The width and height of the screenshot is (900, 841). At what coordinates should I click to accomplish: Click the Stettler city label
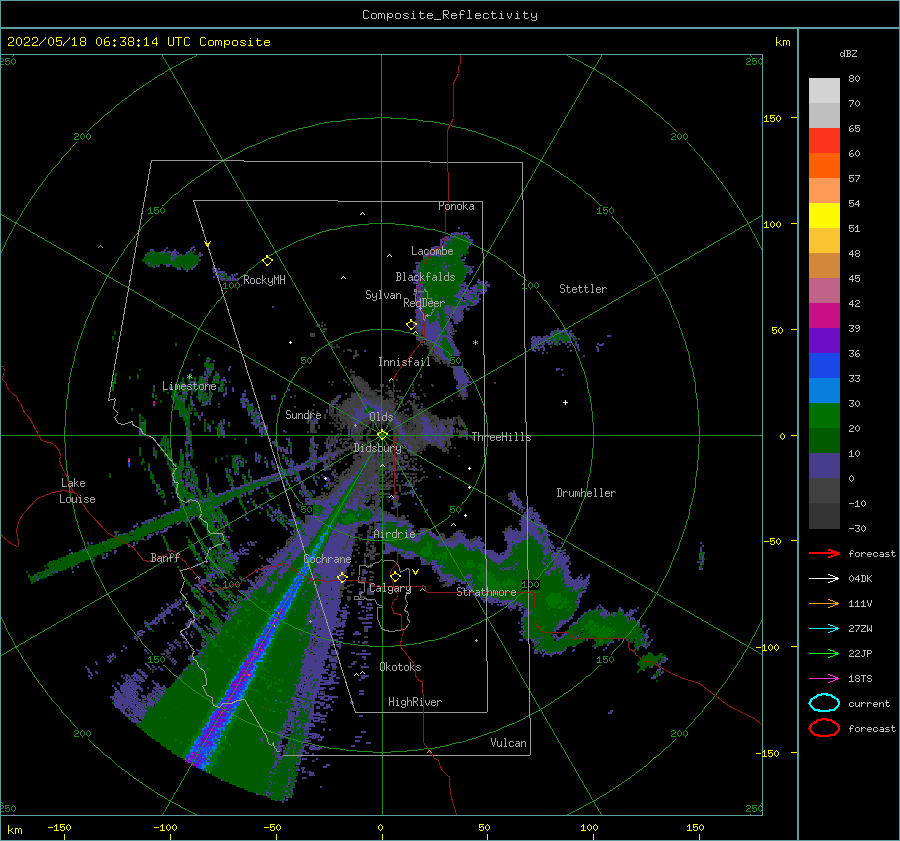(583, 289)
